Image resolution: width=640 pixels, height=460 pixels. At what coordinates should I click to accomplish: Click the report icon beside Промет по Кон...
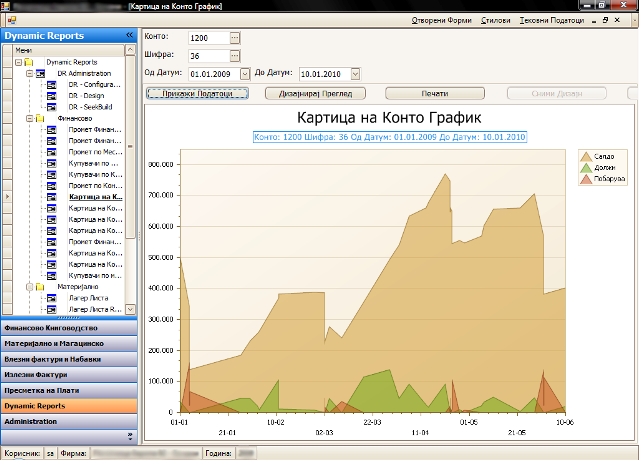coord(51,186)
